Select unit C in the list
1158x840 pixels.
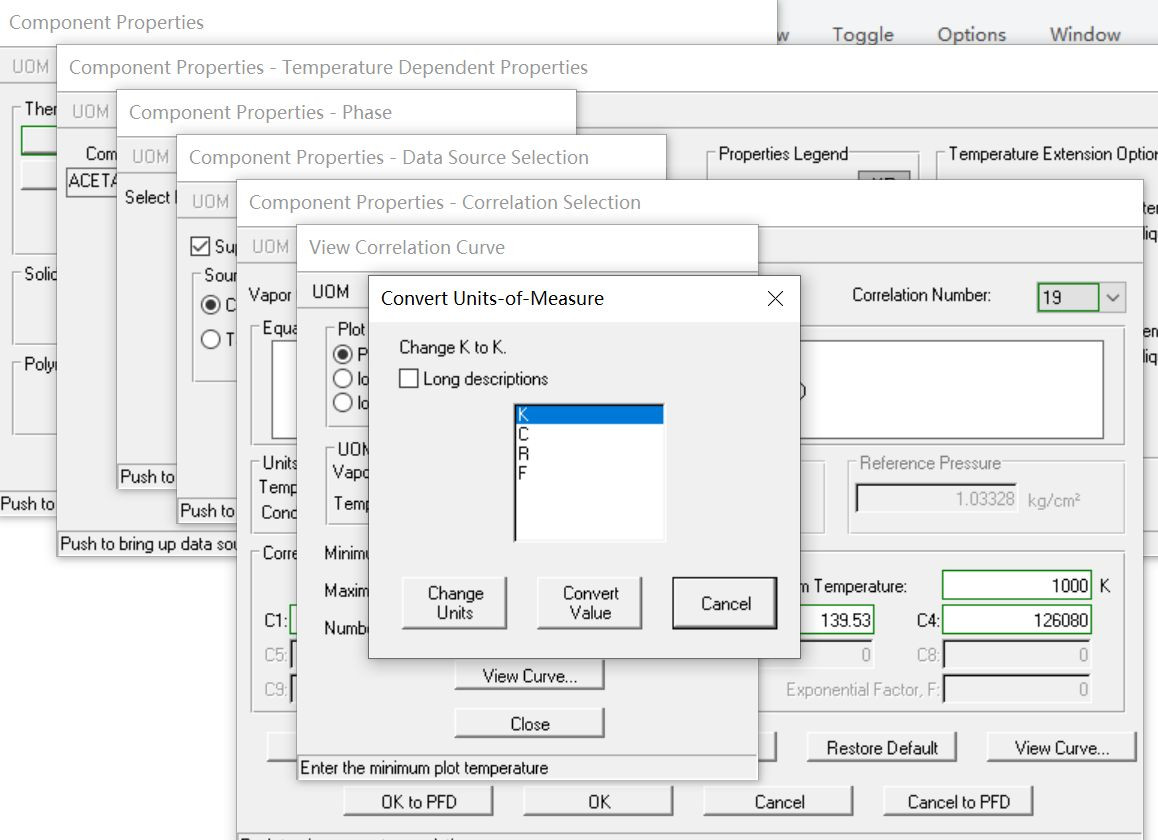(589, 434)
